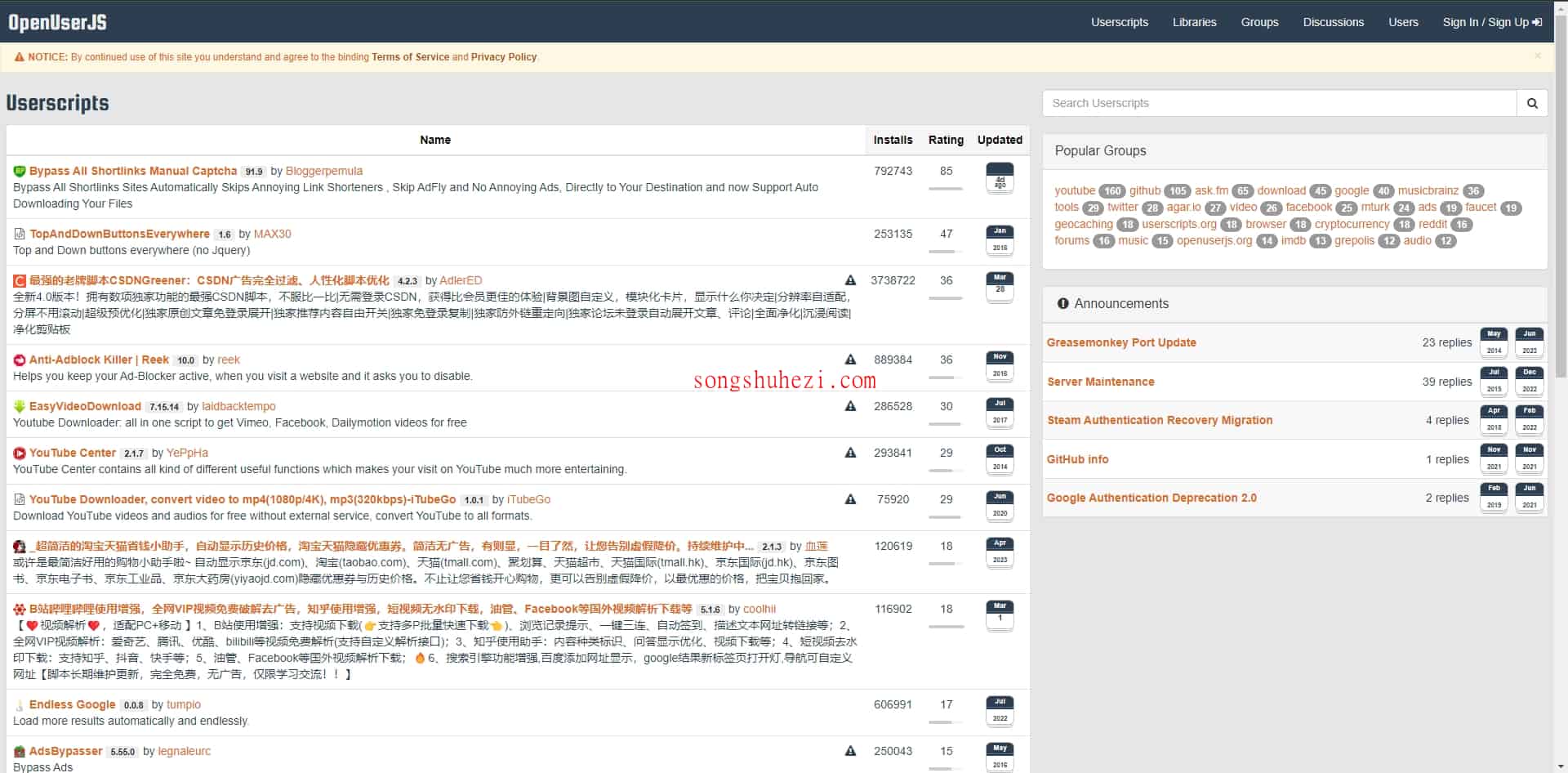Open Terms of Service link in notice
This screenshot has width=1568, height=773.
[x=410, y=57]
